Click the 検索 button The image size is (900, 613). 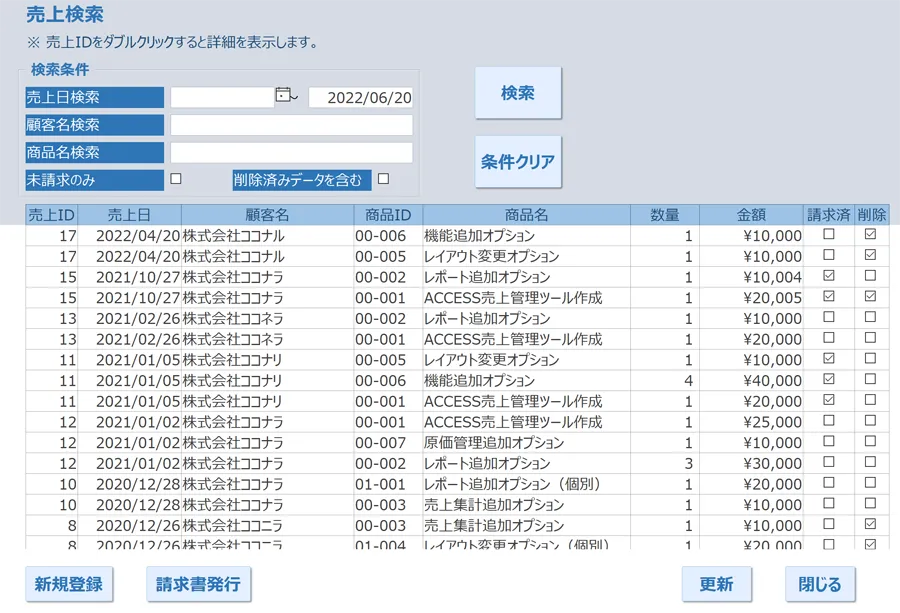point(517,93)
